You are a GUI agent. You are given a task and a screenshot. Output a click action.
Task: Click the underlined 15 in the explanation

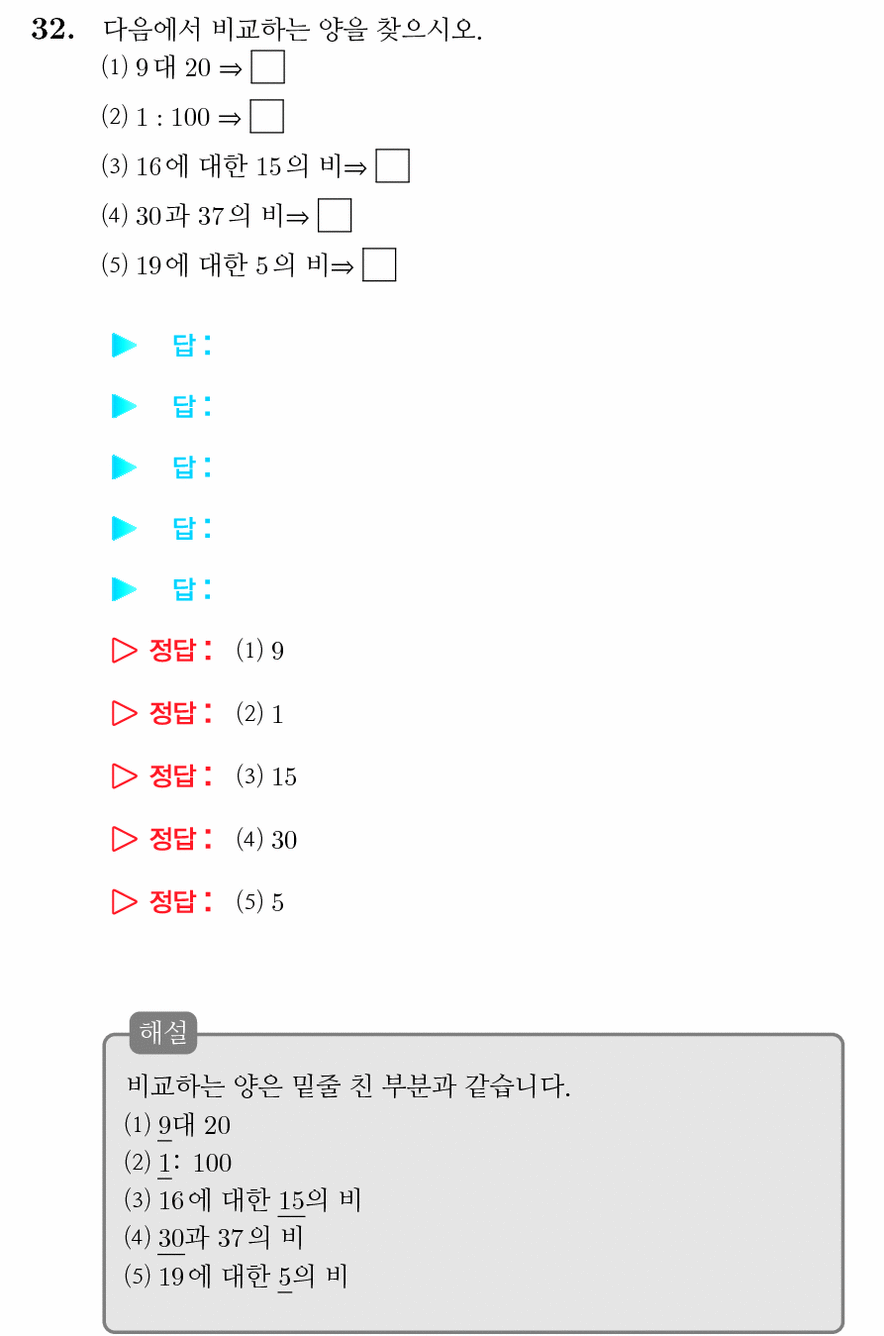(291, 1200)
